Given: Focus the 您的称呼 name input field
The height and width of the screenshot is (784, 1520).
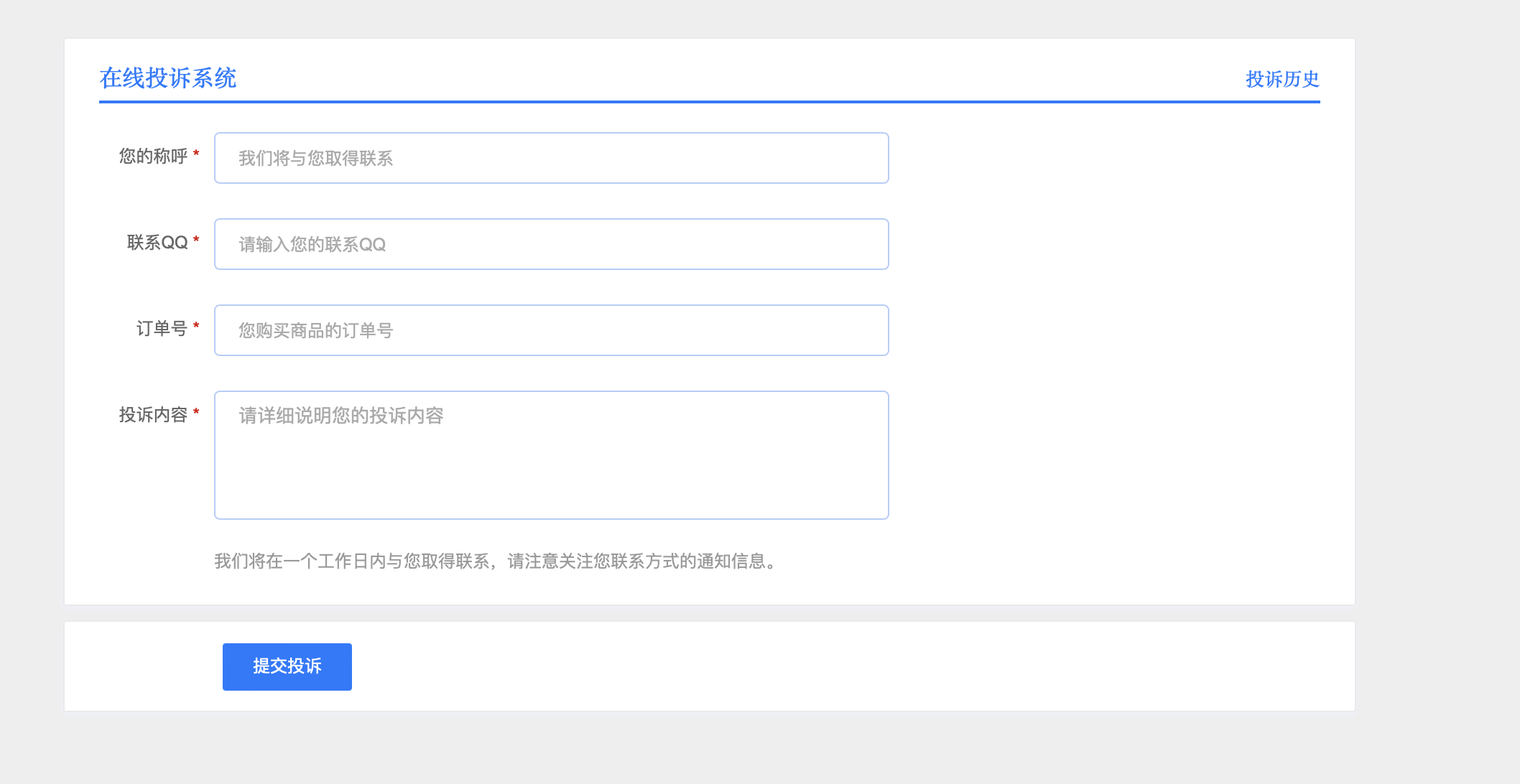Looking at the screenshot, I should (551, 158).
